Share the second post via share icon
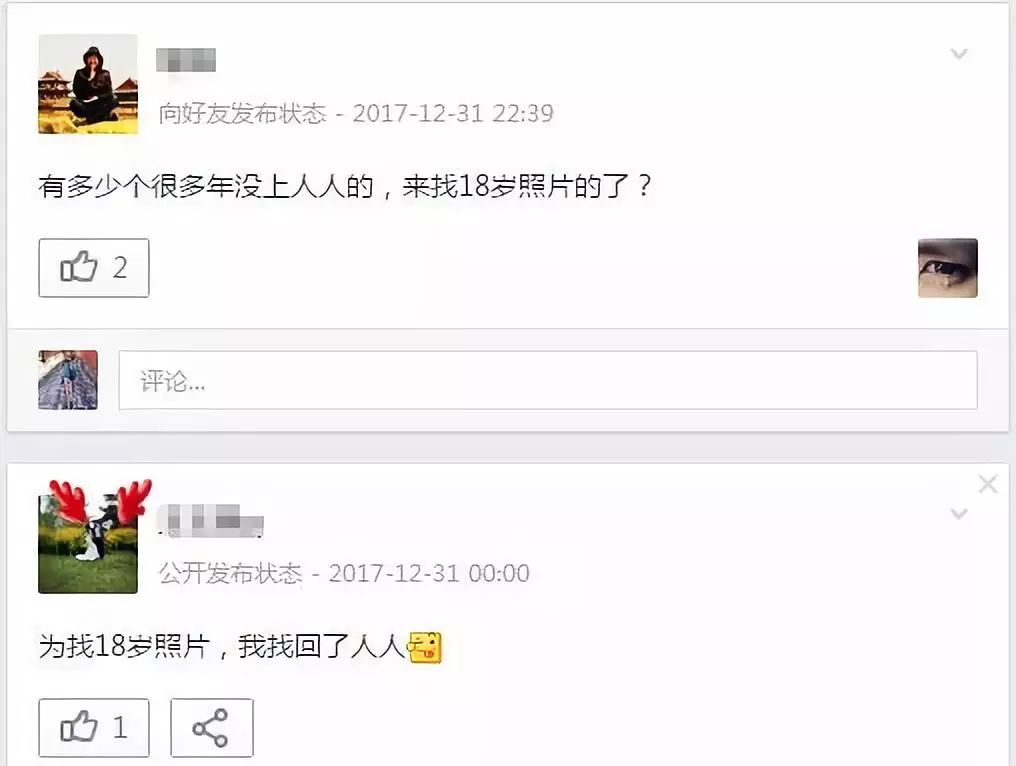 (211, 728)
